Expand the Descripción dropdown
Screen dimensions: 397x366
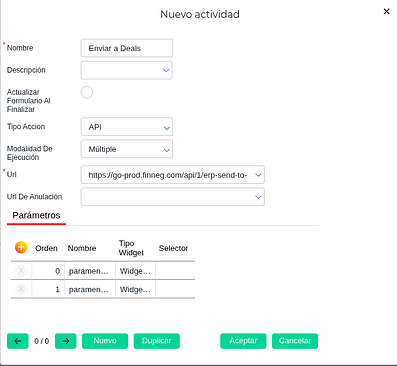click(166, 70)
